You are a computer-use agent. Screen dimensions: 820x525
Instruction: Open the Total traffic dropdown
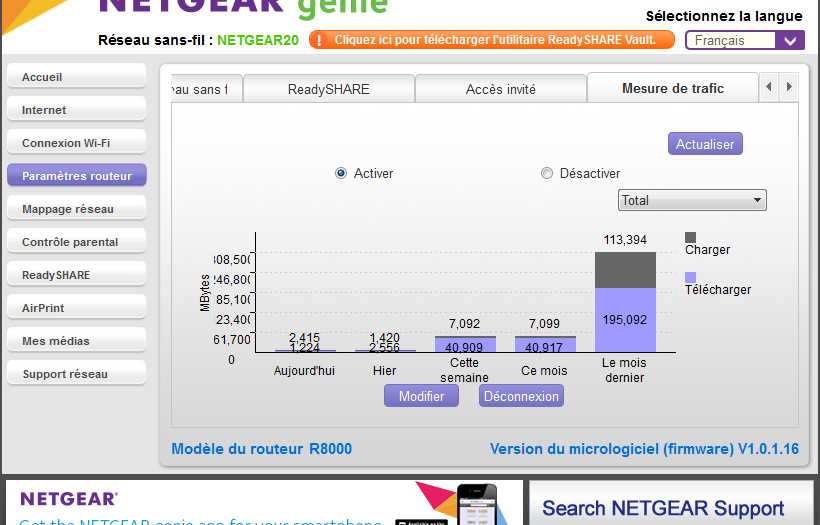(692, 200)
